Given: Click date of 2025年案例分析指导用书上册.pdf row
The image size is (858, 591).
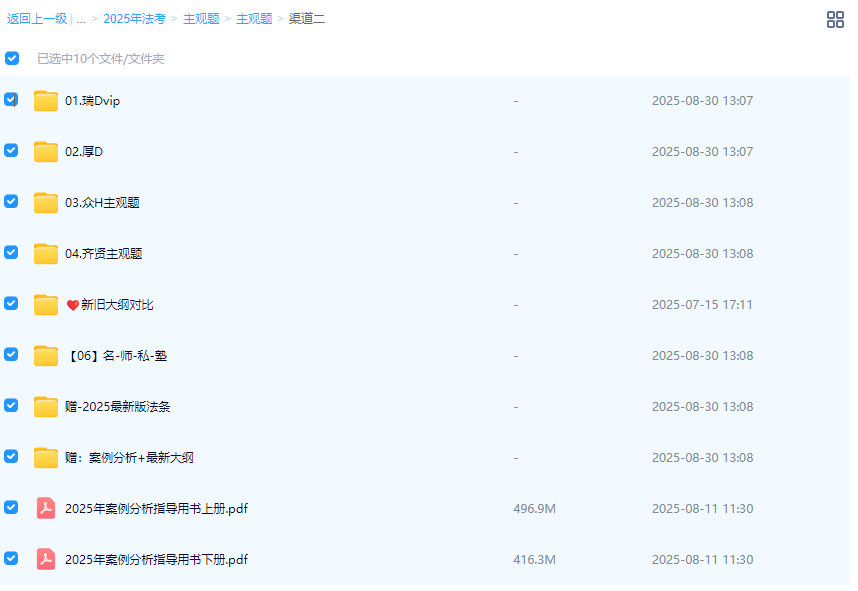Looking at the screenshot, I should pyautogui.click(x=702, y=509).
